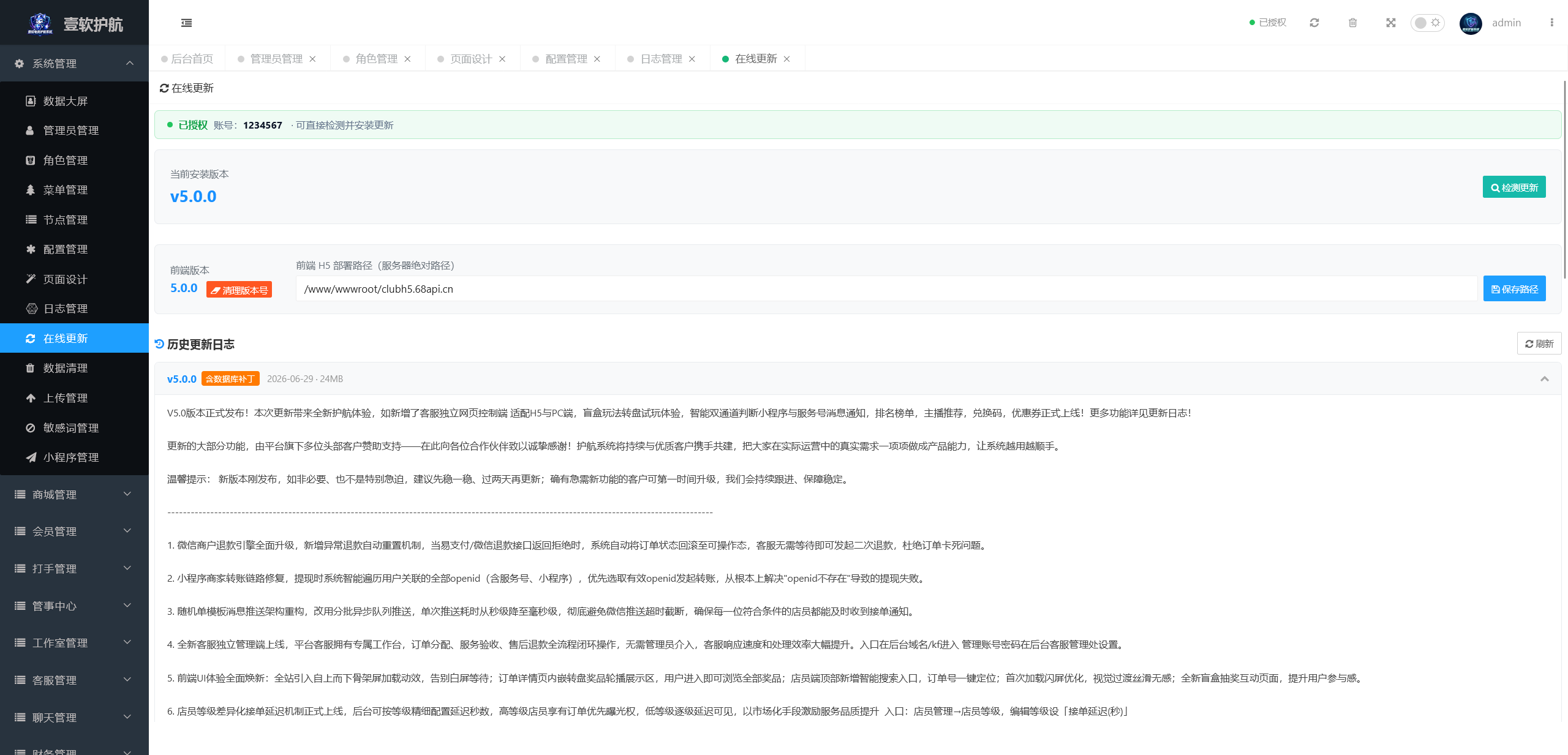Expand the 商城管理 menu group
1568x755 pixels.
coord(74,495)
